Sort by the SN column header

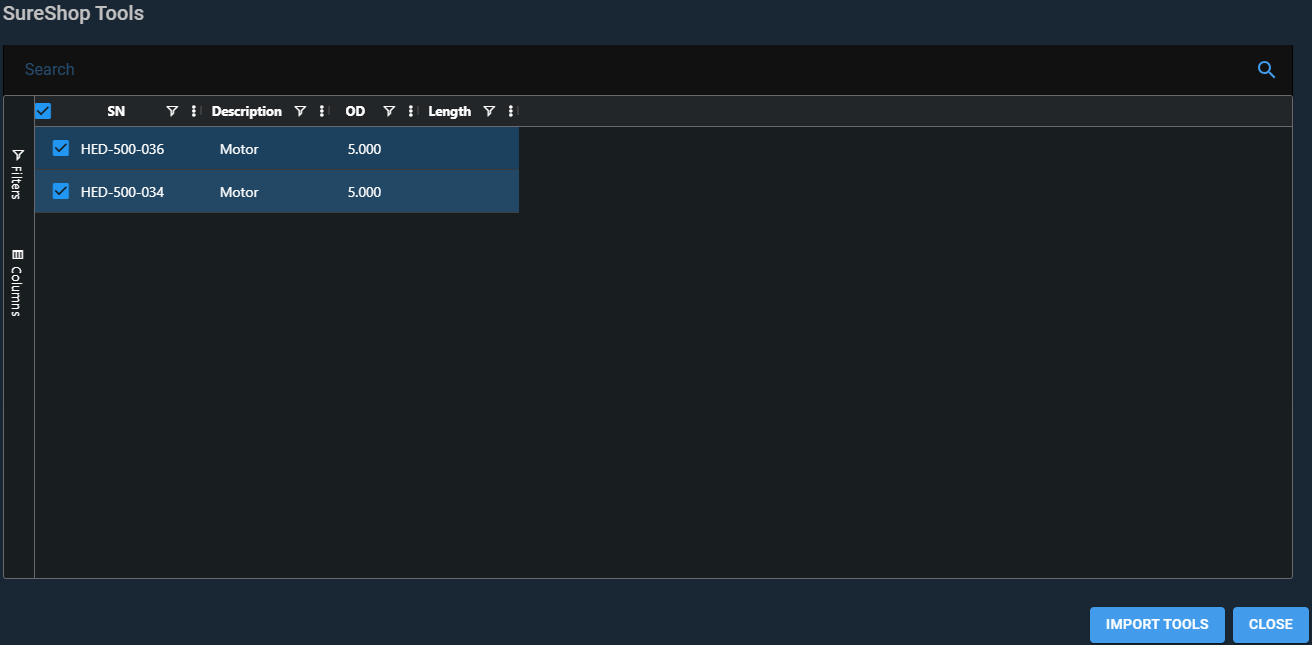coord(116,111)
